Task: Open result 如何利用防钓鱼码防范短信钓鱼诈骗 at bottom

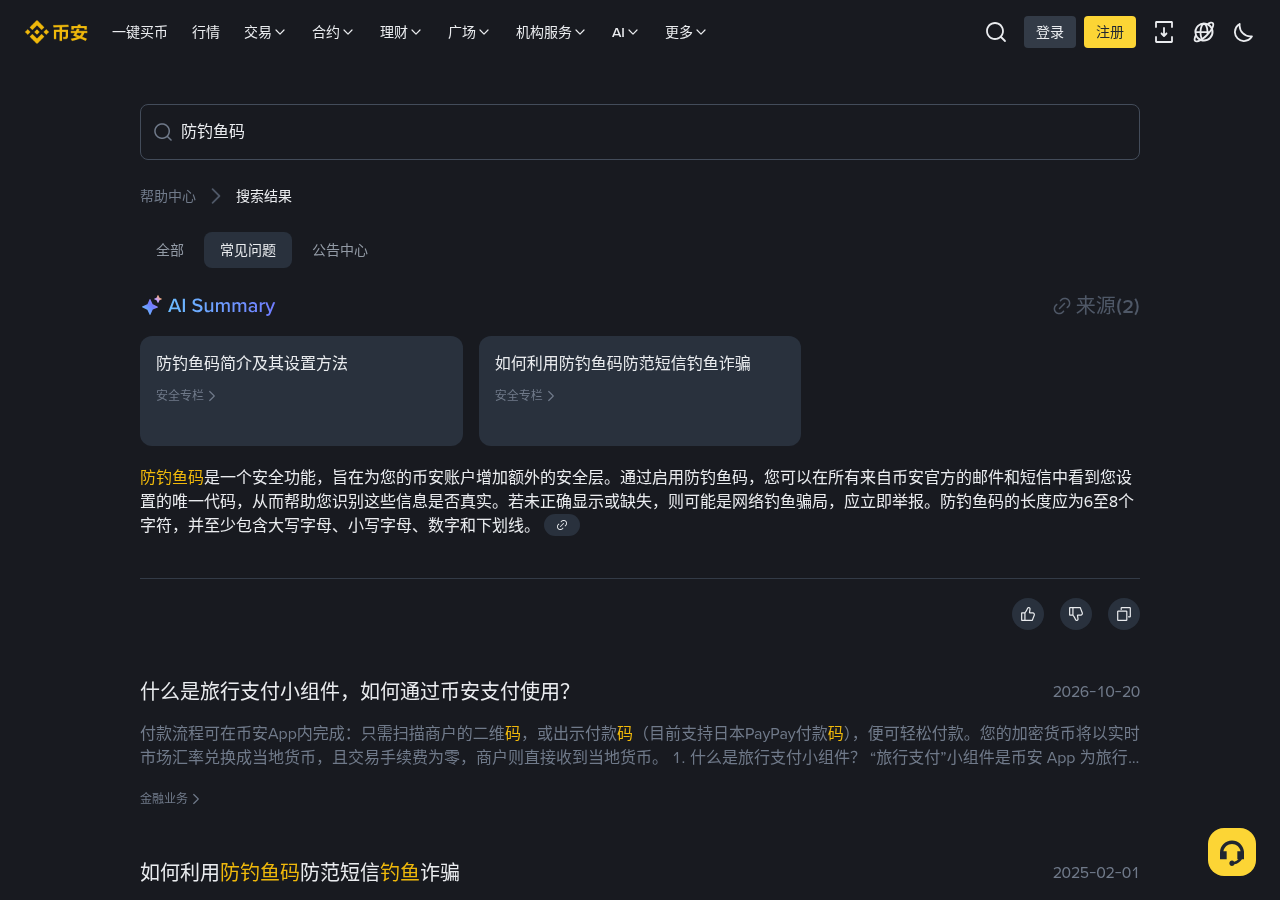Action: tap(300, 872)
